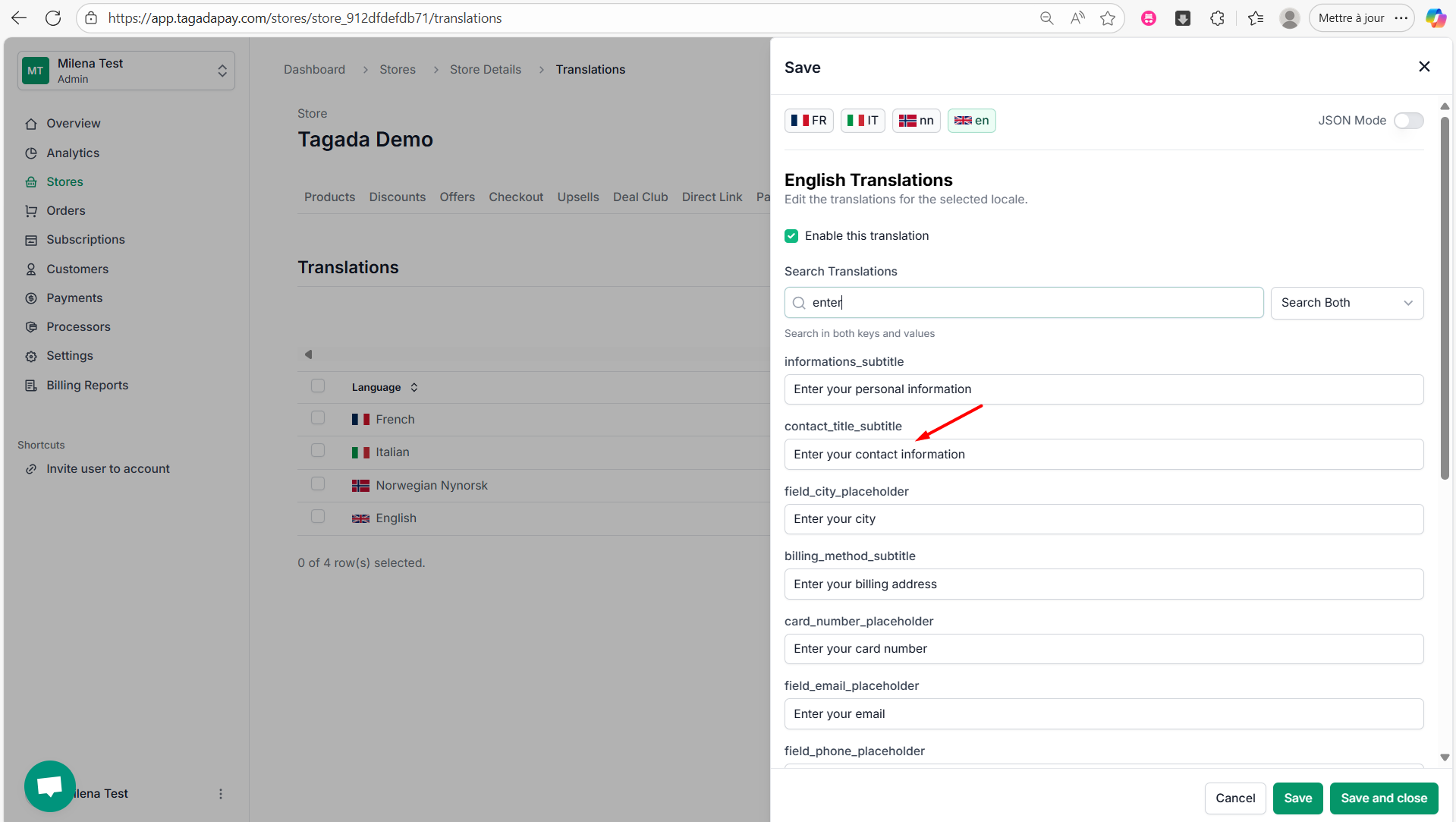Open Payments in sidebar
The height and width of the screenshot is (822, 1456).
click(x=74, y=298)
